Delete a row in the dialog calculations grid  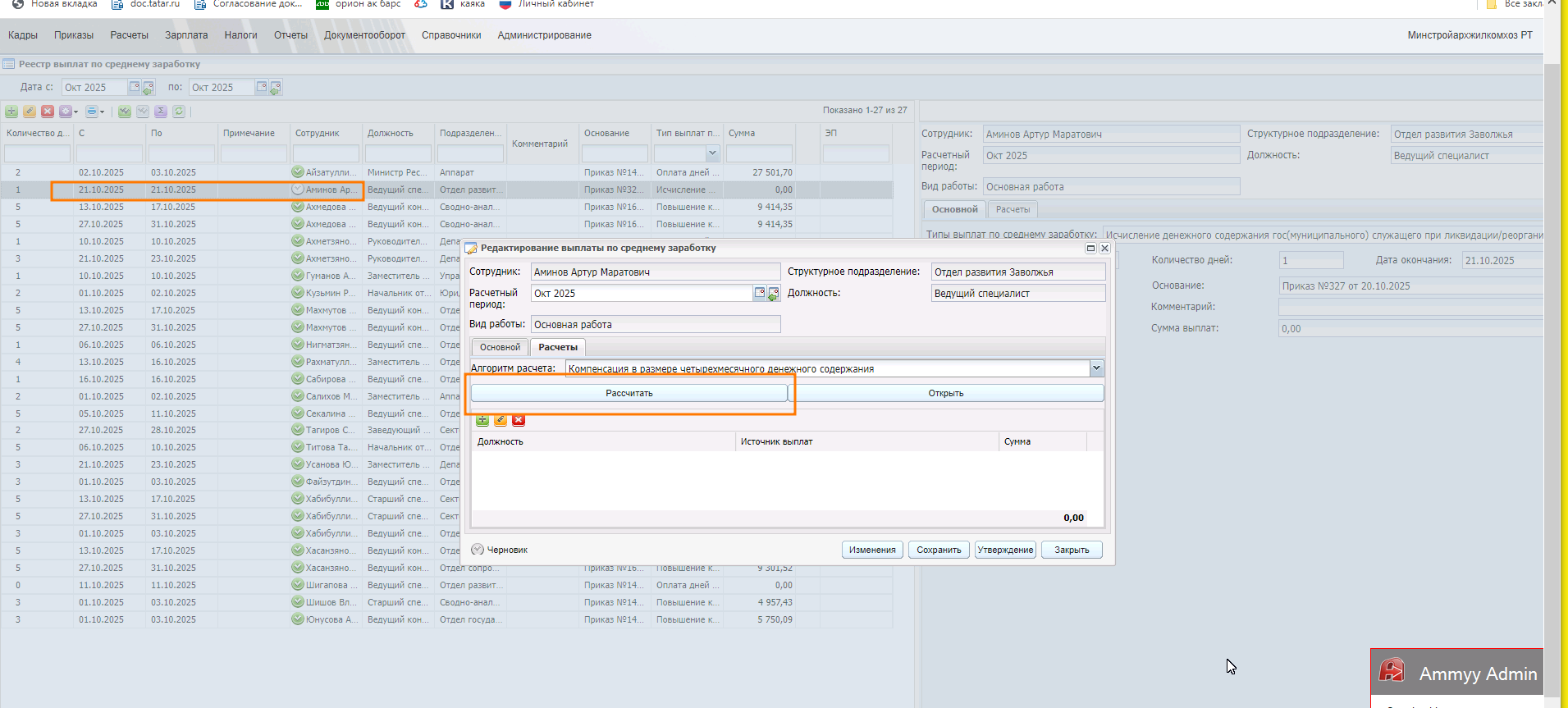click(519, 420)
